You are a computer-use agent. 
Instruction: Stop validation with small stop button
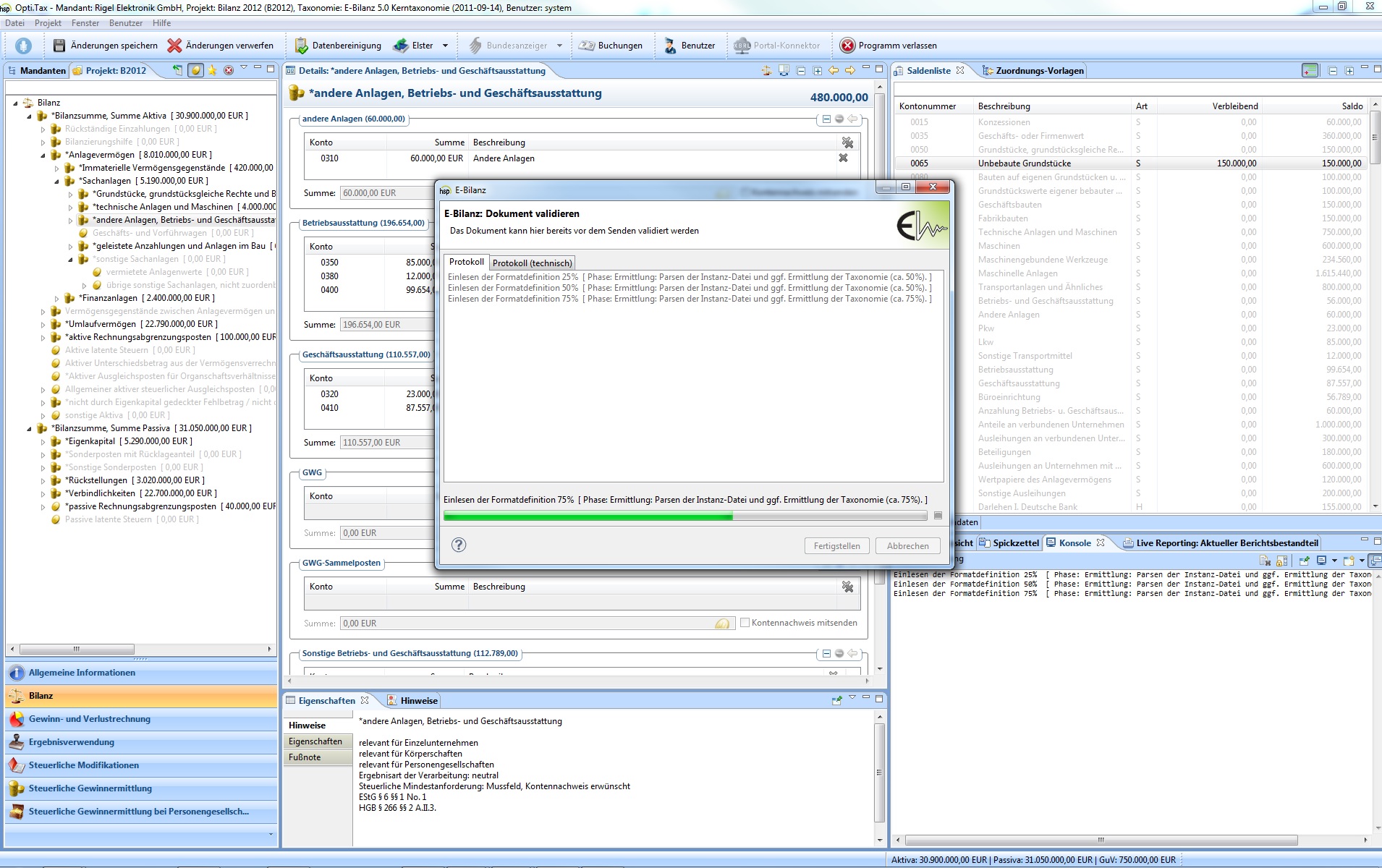point(938,516)
